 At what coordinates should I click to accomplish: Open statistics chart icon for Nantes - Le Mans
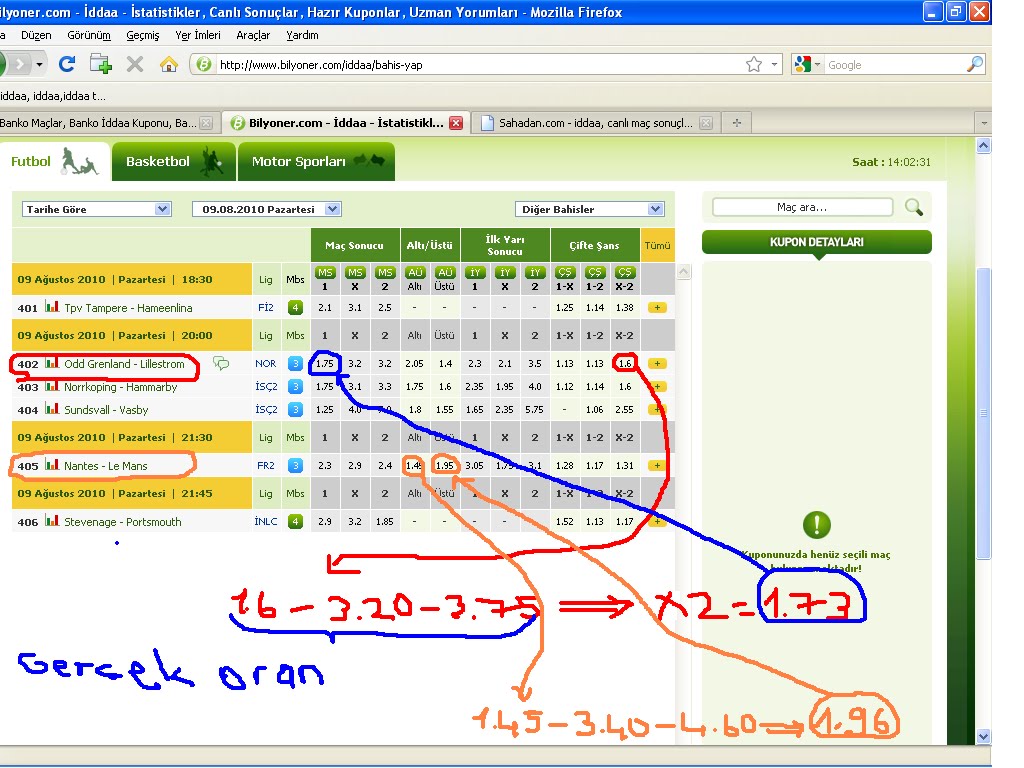point(52,465)
